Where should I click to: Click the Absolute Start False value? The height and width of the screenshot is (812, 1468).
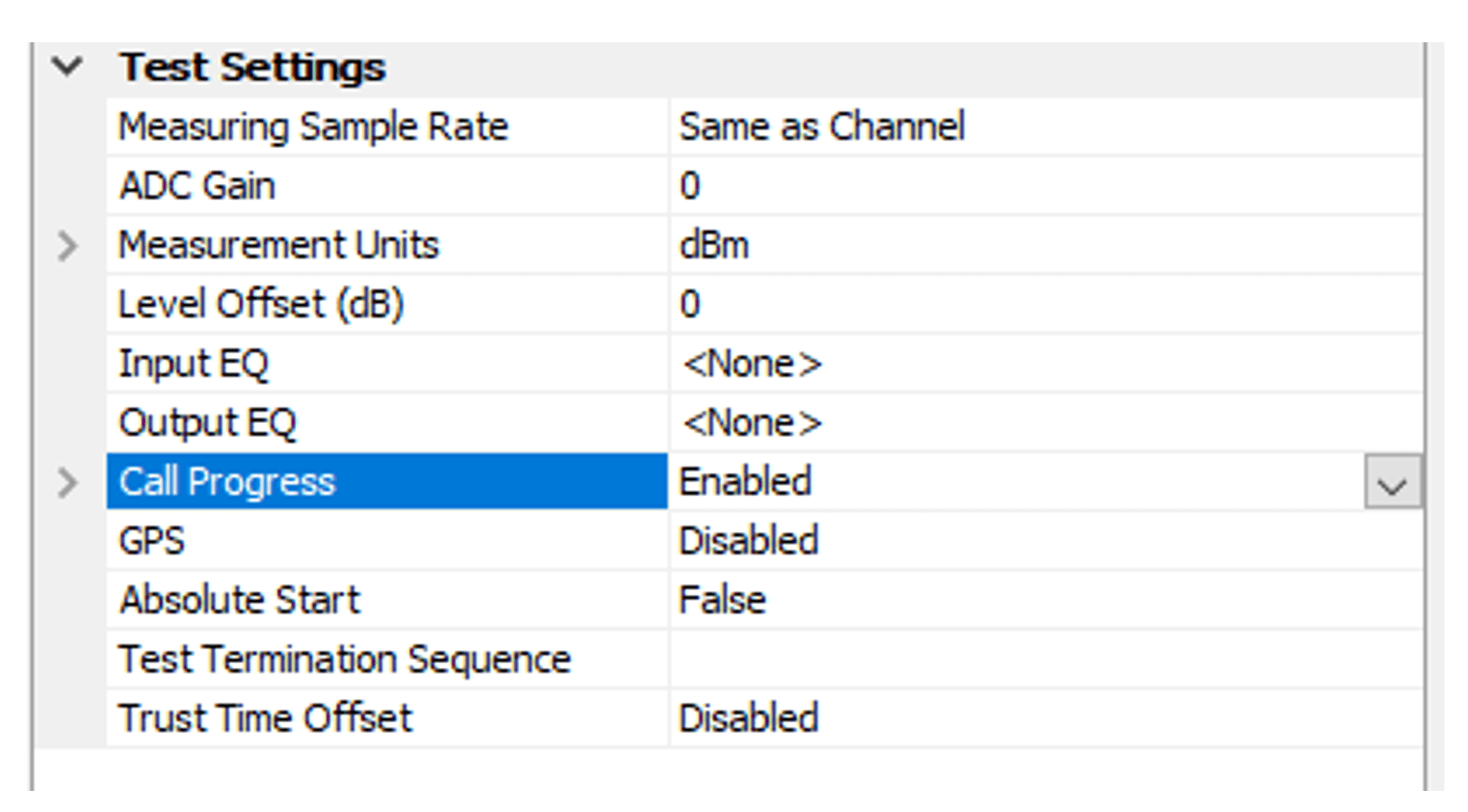tap(723, 600)
